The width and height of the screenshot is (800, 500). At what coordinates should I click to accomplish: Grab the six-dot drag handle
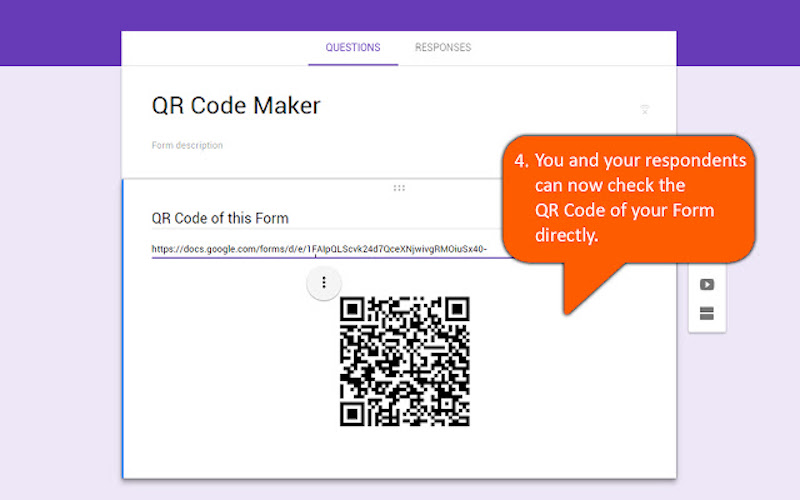tap(399, 188)
